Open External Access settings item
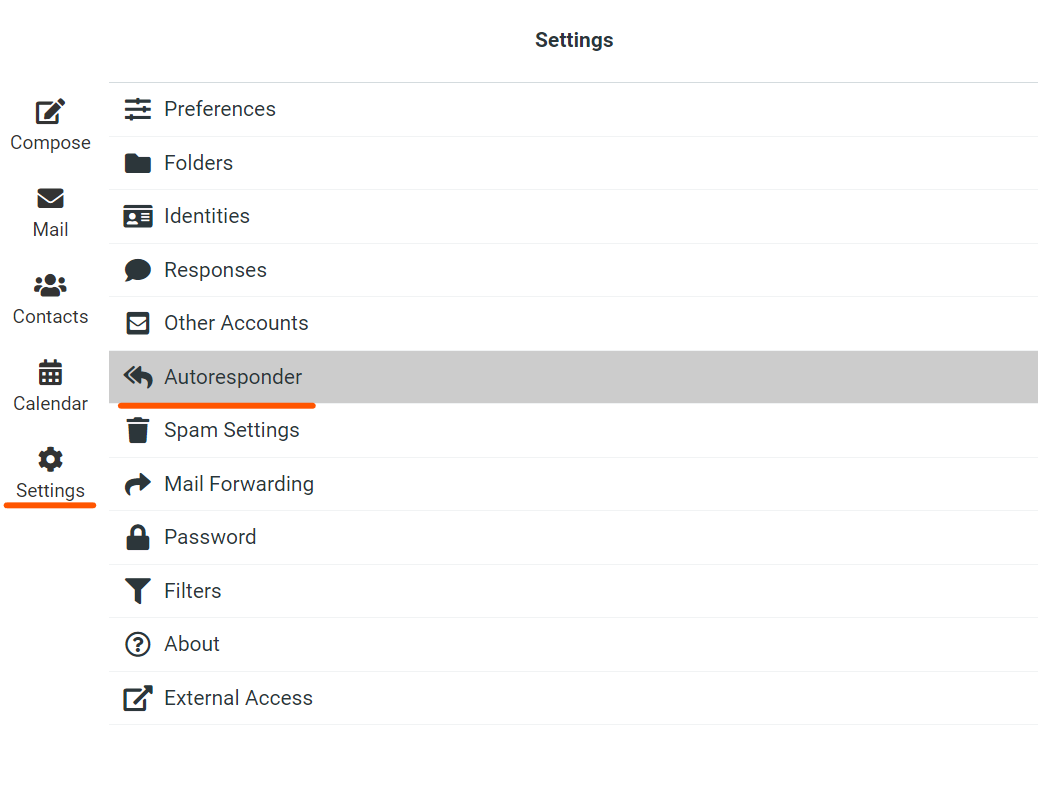1038x805 pixels. pyautogui.click(x=573, y=698)
